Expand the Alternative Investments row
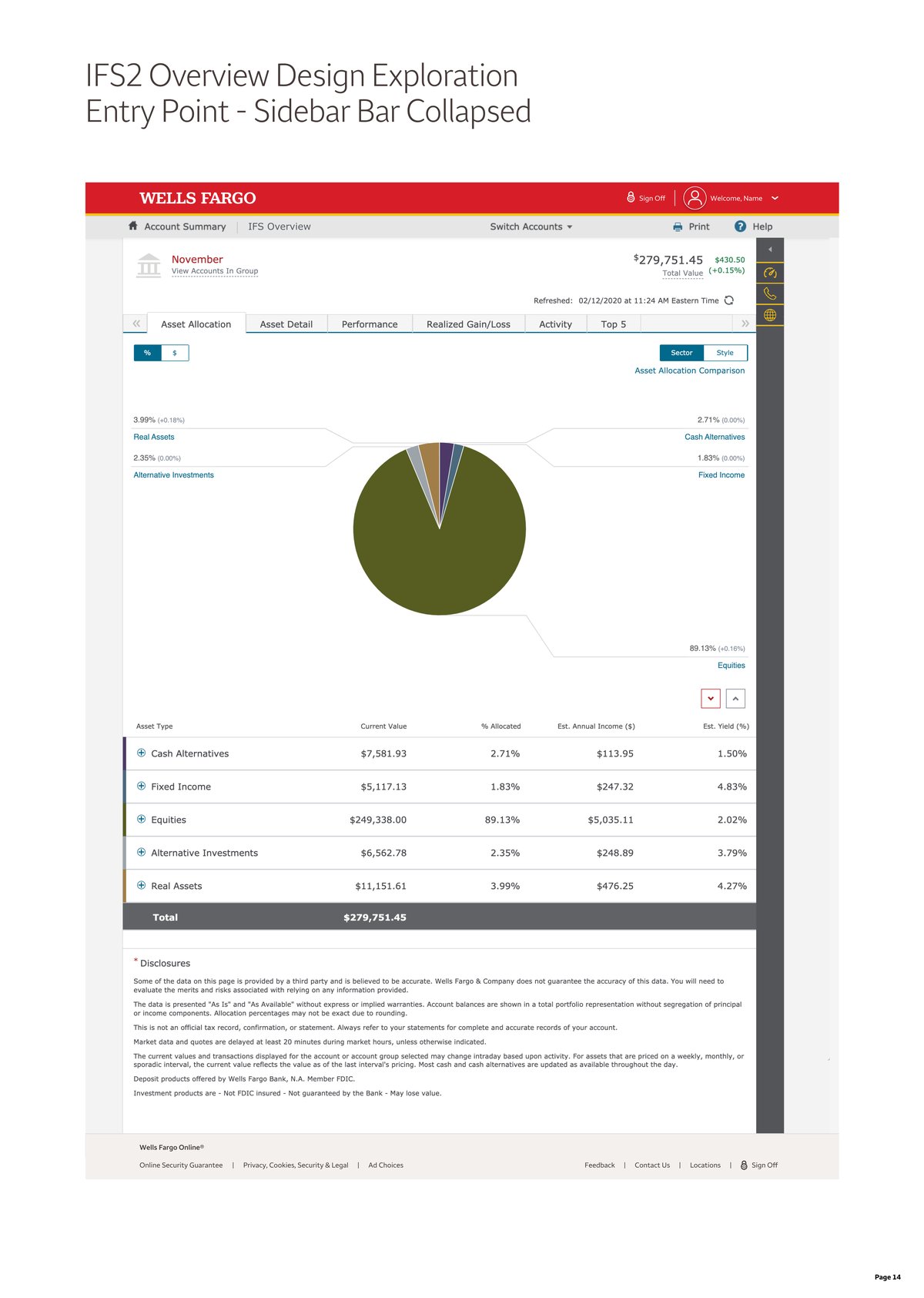The image size is (924, 1298). tap(141, 852)
